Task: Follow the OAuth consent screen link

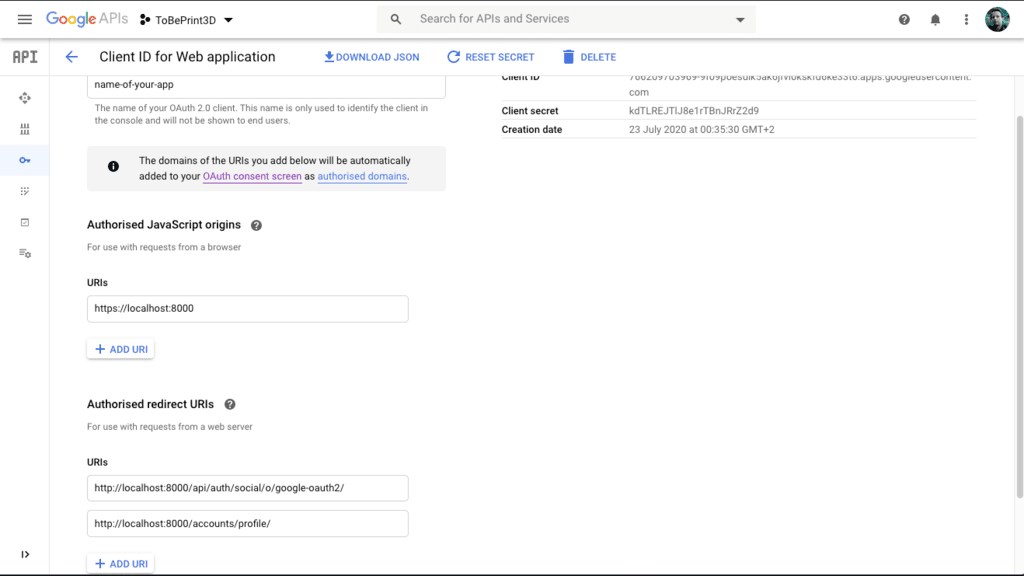Action: (252, 176)
